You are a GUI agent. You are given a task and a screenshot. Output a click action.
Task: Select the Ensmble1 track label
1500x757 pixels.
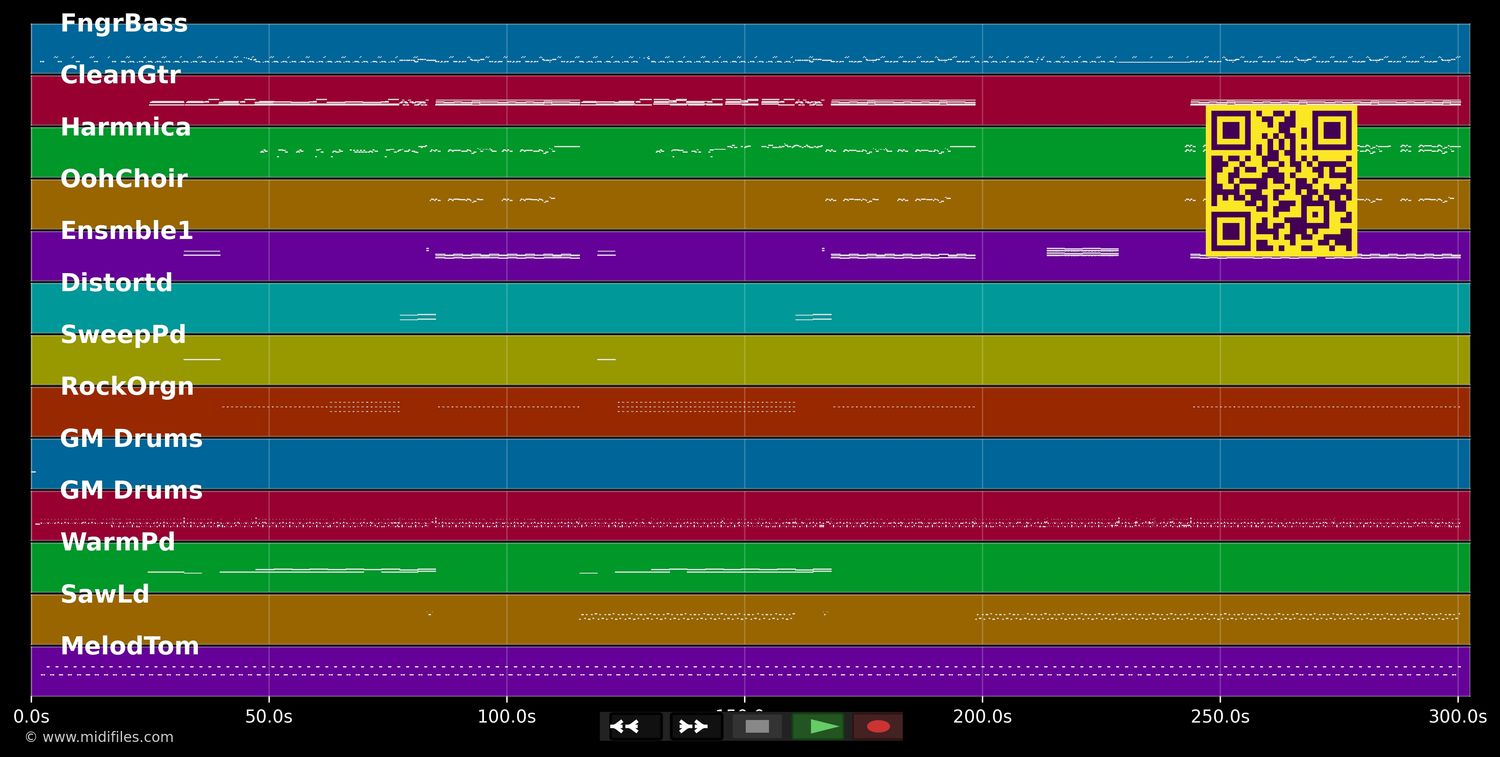click(x=126, y=232)
